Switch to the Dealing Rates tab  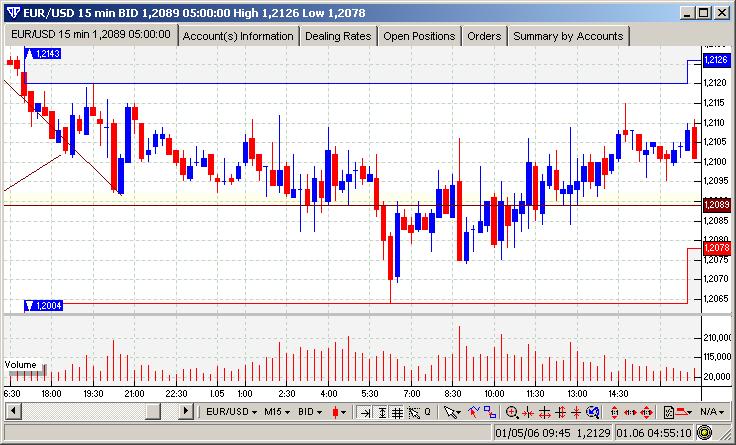tap(338, 36)
